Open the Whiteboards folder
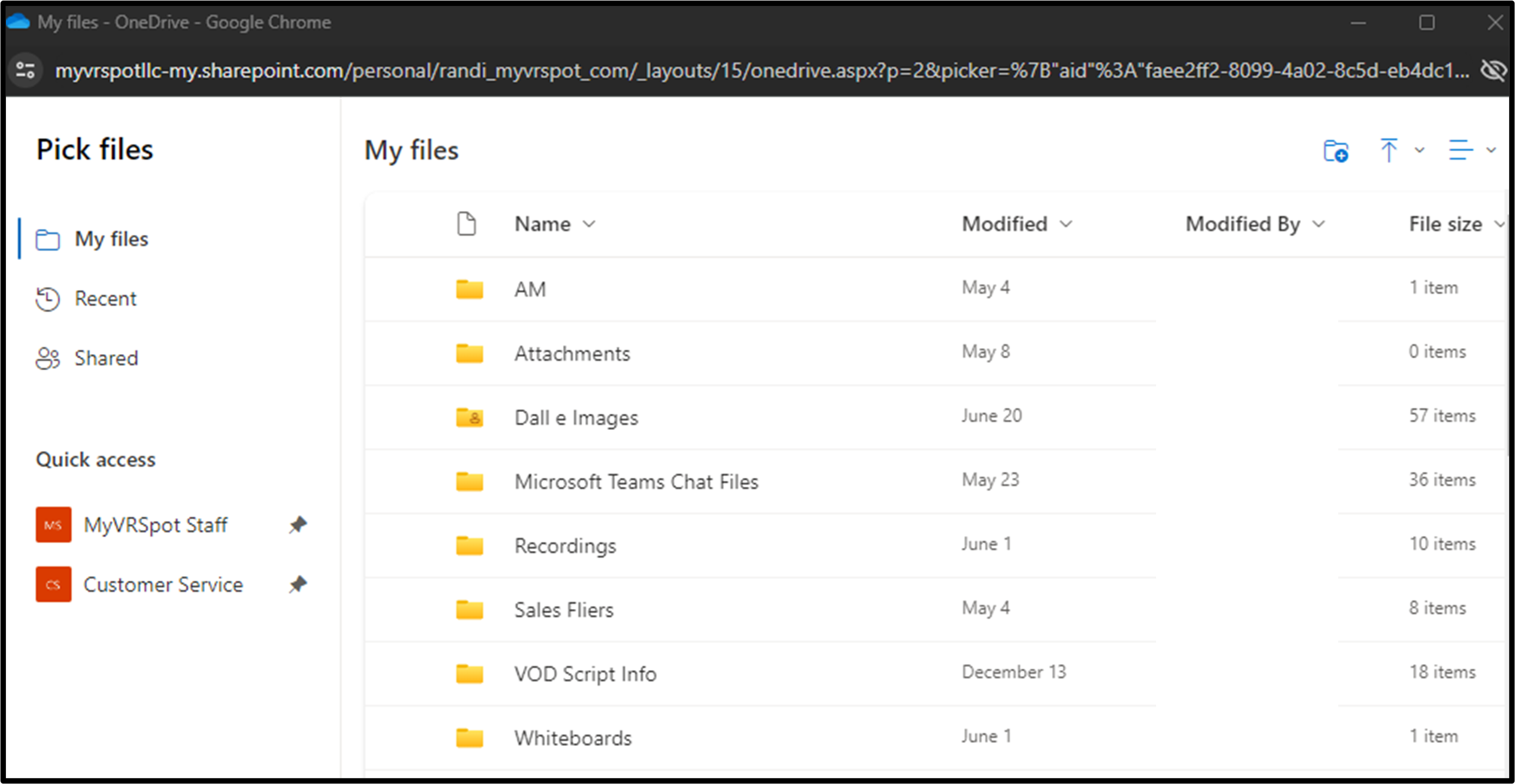The image size is (1515, 784). pos(573,738)
